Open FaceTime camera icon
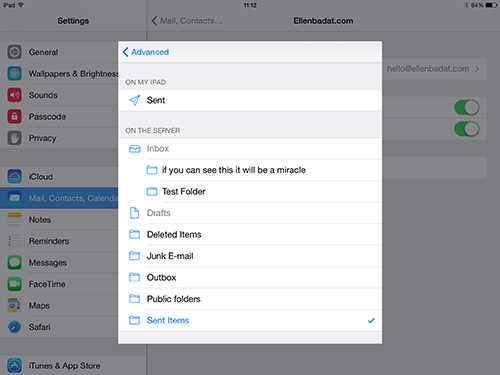500x375 pixels. click(x=14, y=284)
